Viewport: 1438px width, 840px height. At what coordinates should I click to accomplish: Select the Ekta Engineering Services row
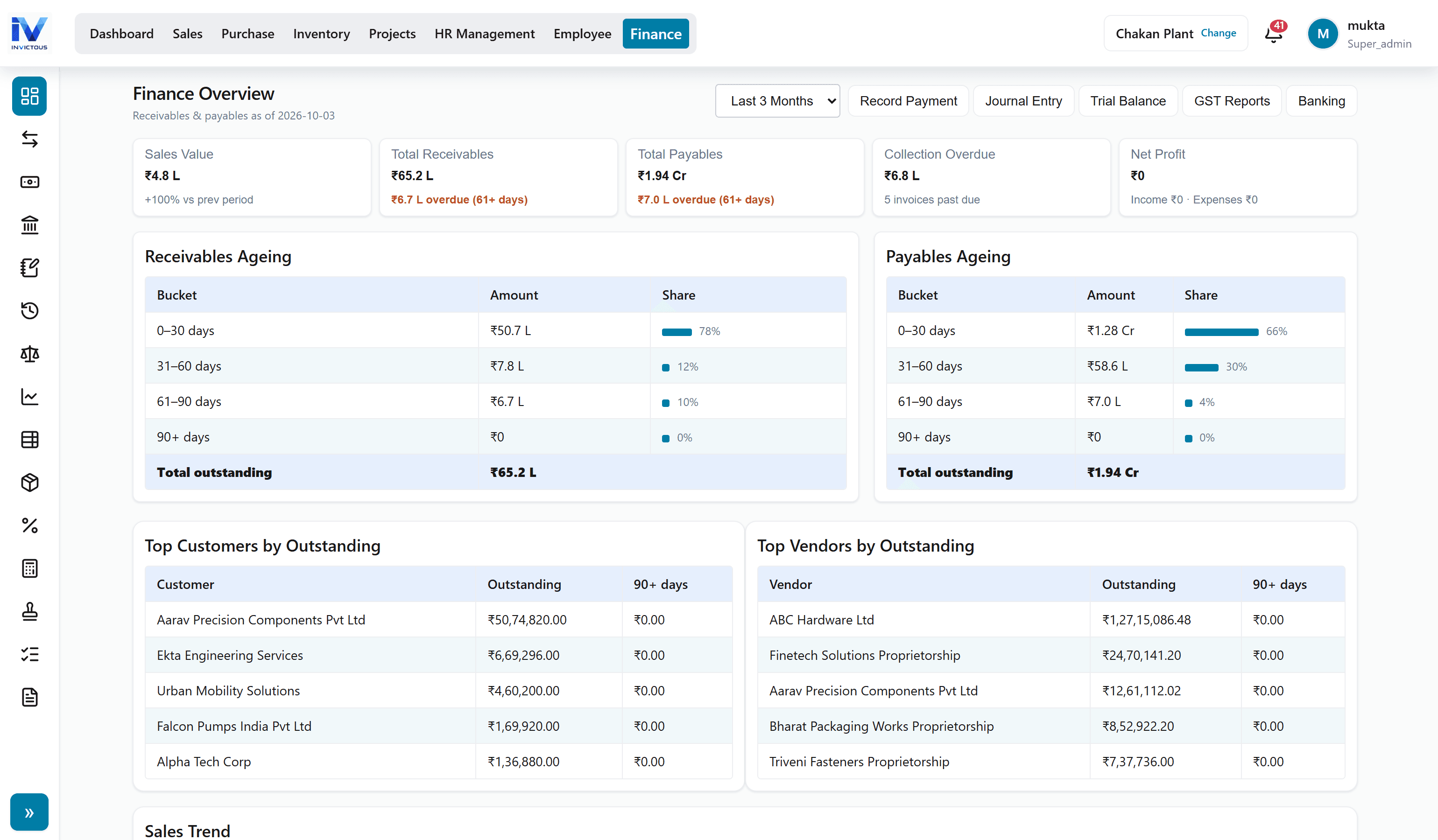(438, 655)
